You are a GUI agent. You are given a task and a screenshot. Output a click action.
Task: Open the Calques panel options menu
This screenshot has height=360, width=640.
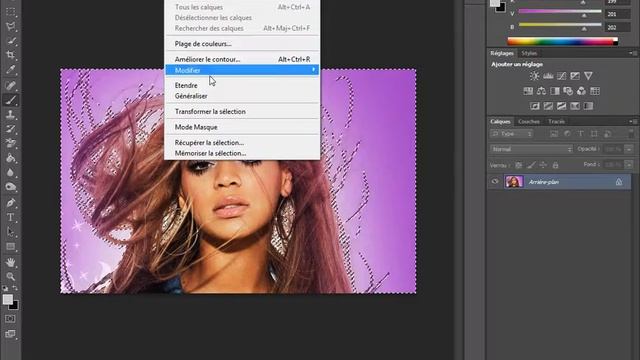tap(633, 122)
